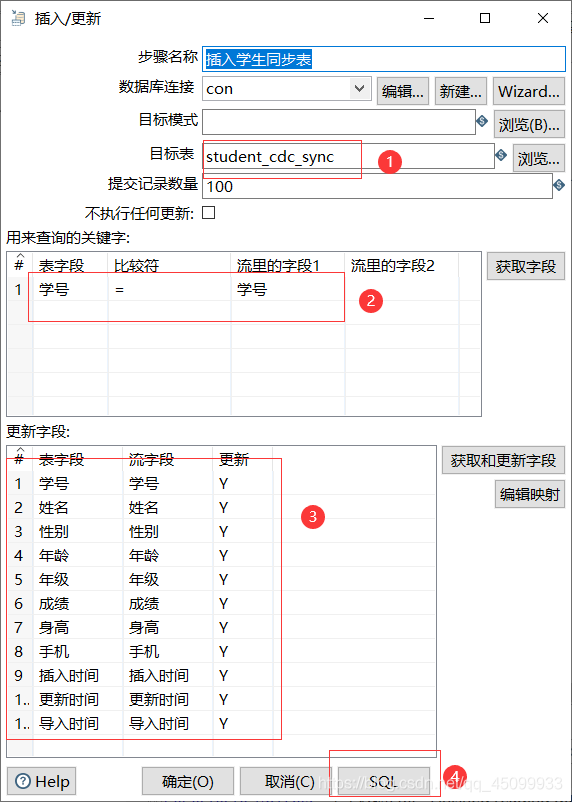Click the 比较符 column header
Screen dimensions: 572x802
(x=169, y=265)
